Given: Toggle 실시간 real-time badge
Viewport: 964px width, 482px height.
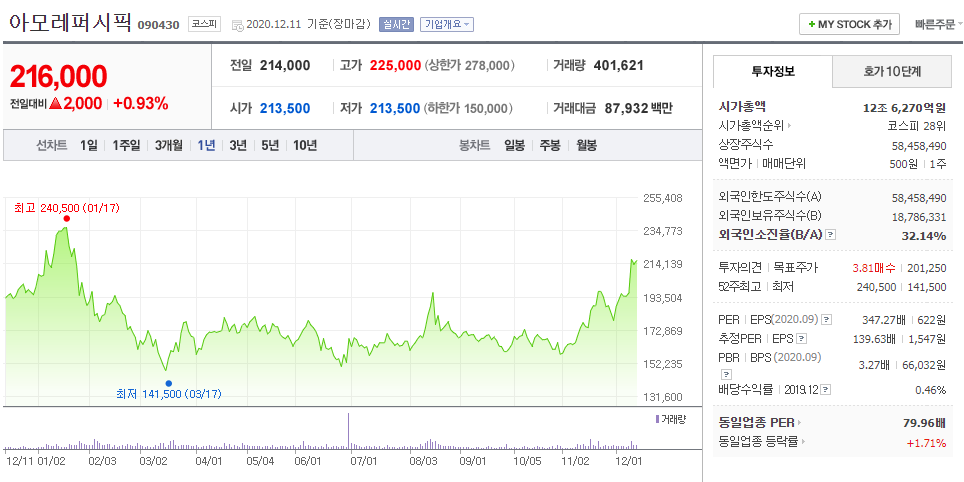Looking at the screenshot, I should click(397, 25).
